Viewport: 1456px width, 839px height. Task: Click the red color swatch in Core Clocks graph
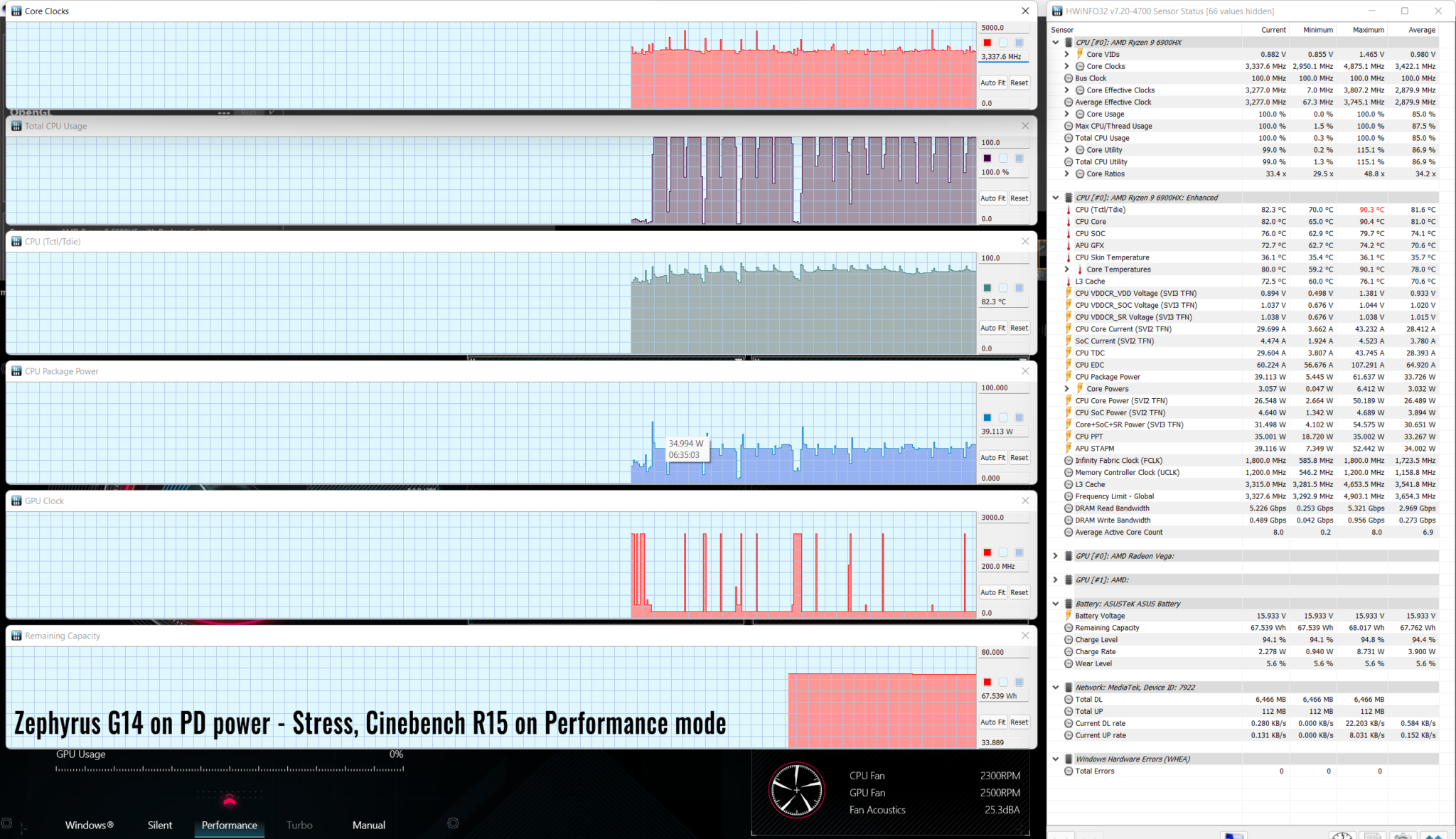coord(987,43)
